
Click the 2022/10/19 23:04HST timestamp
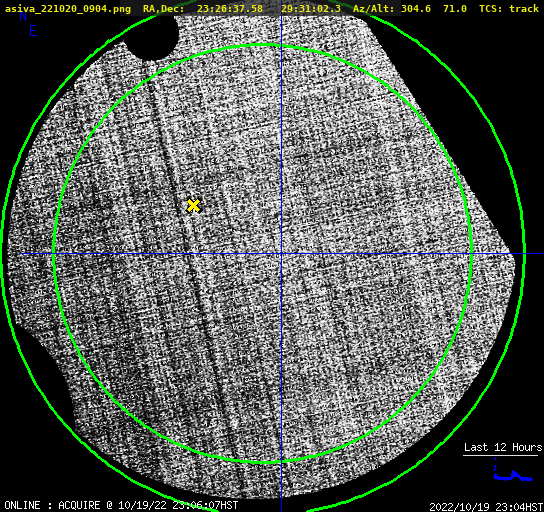point(486,507)
